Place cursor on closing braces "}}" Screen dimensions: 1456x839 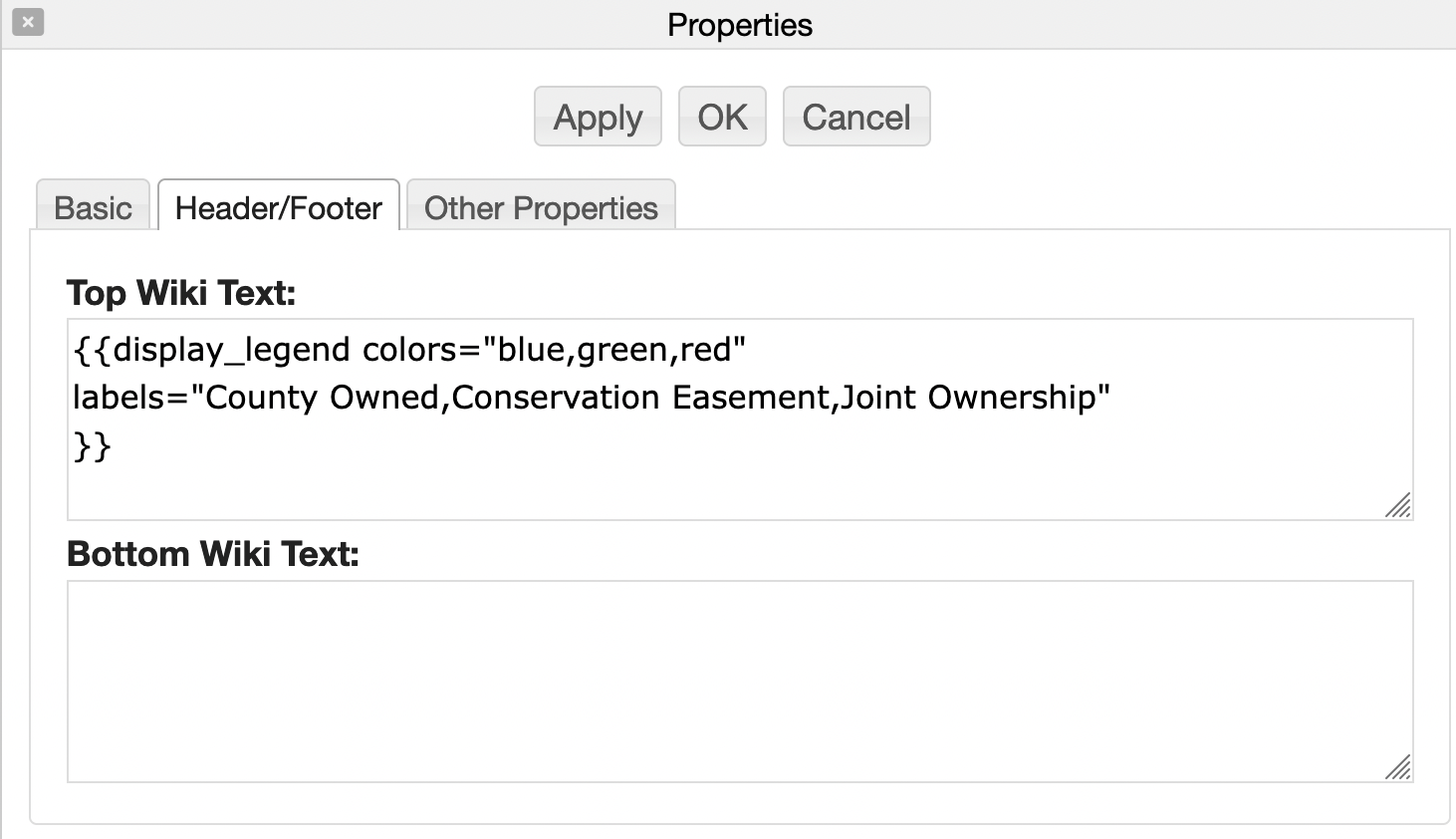point(92,445)
